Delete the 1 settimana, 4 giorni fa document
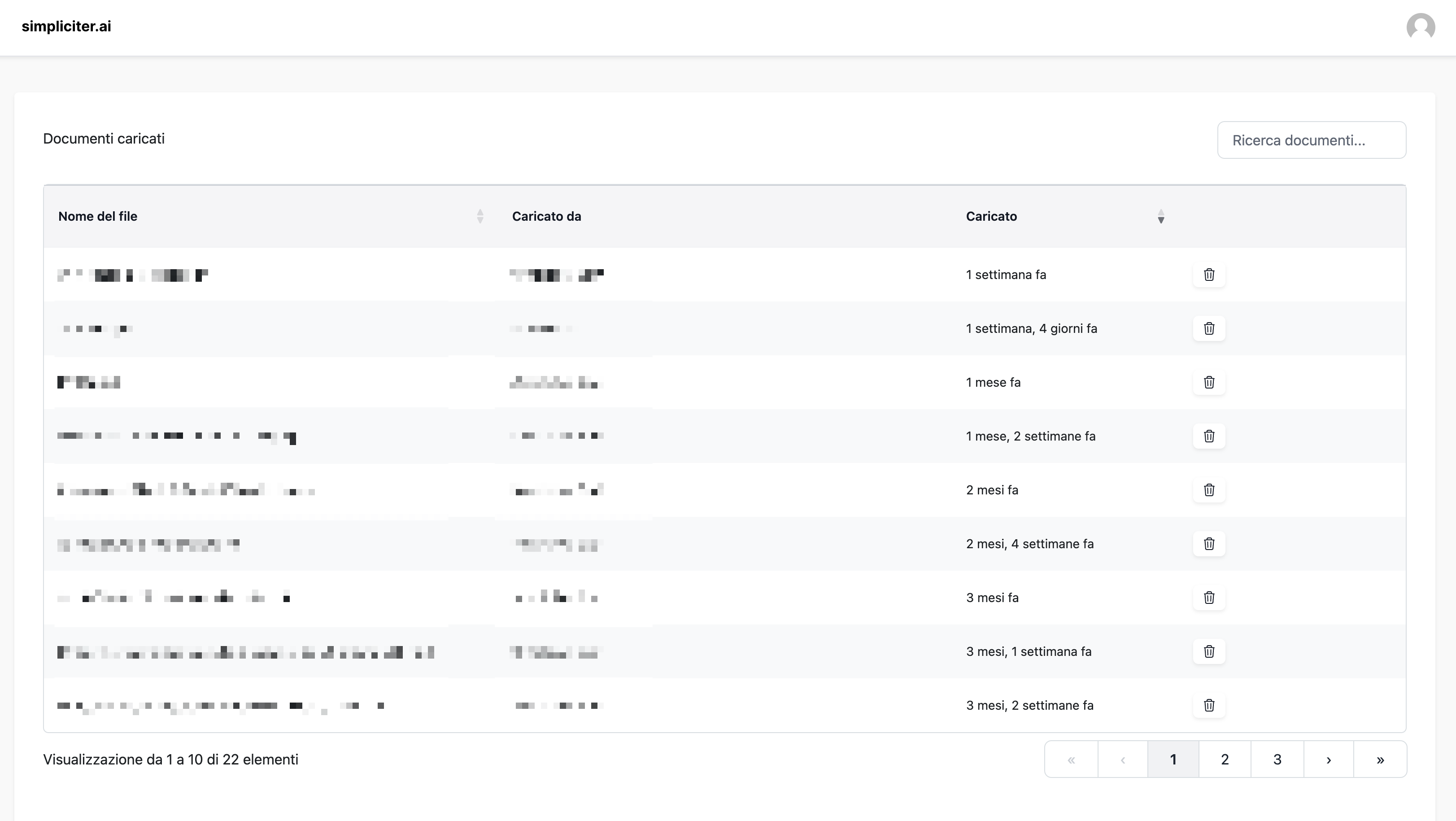The height and width of the screenshot is (821, 1456). [x=1208, y=328]
